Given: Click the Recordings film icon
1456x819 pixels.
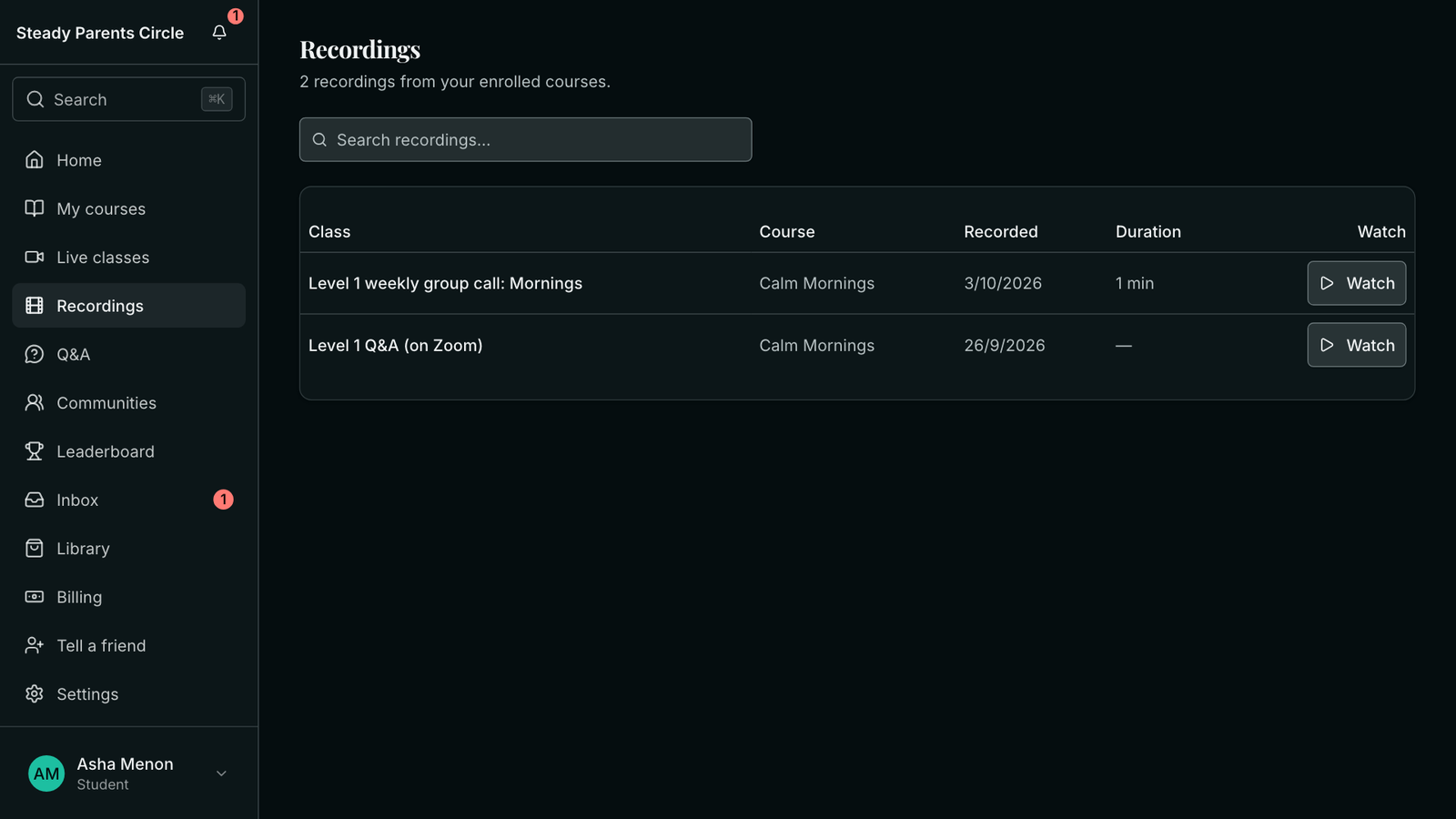Looking at the screenshot, I should [35, 306].
